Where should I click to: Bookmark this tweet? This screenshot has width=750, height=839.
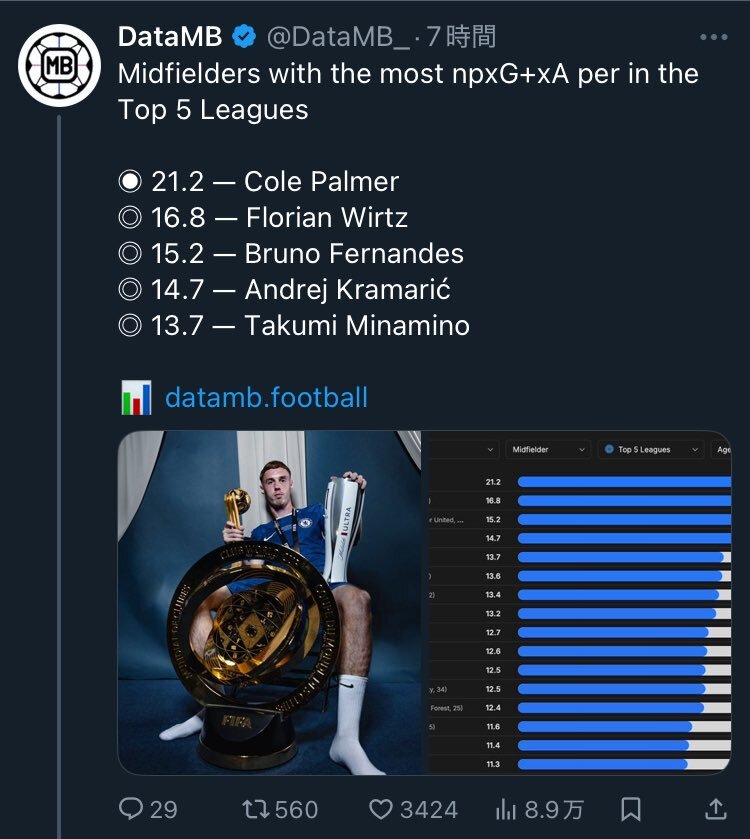point(631,809)
